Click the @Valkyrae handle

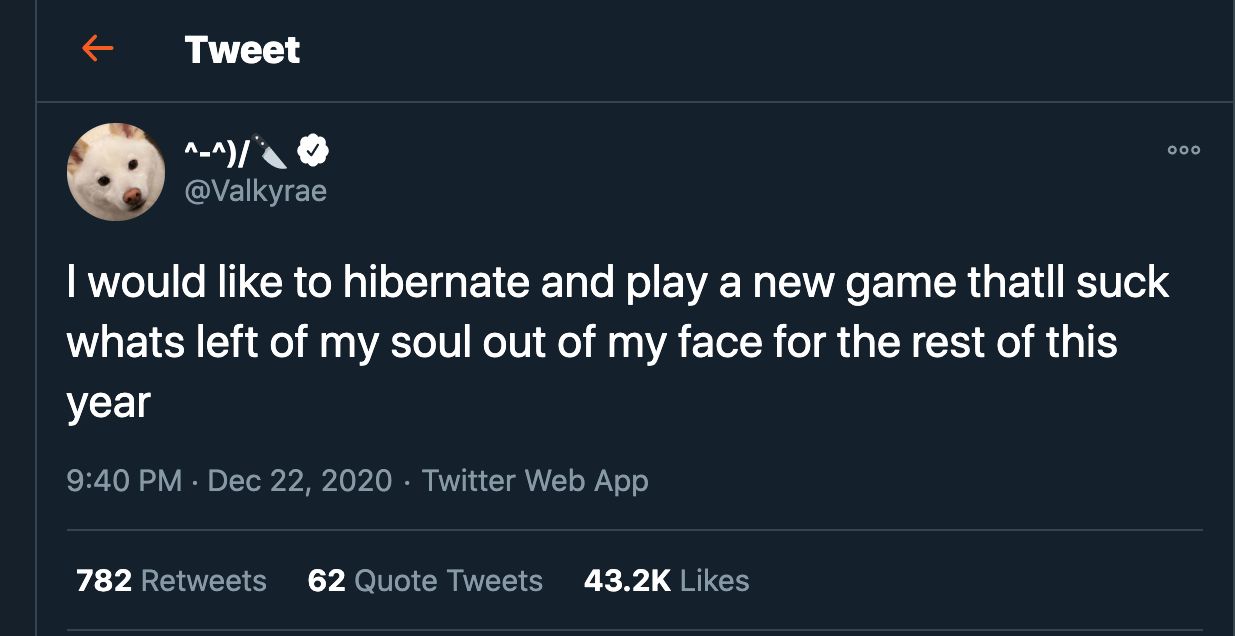click(x=255, y=190)
